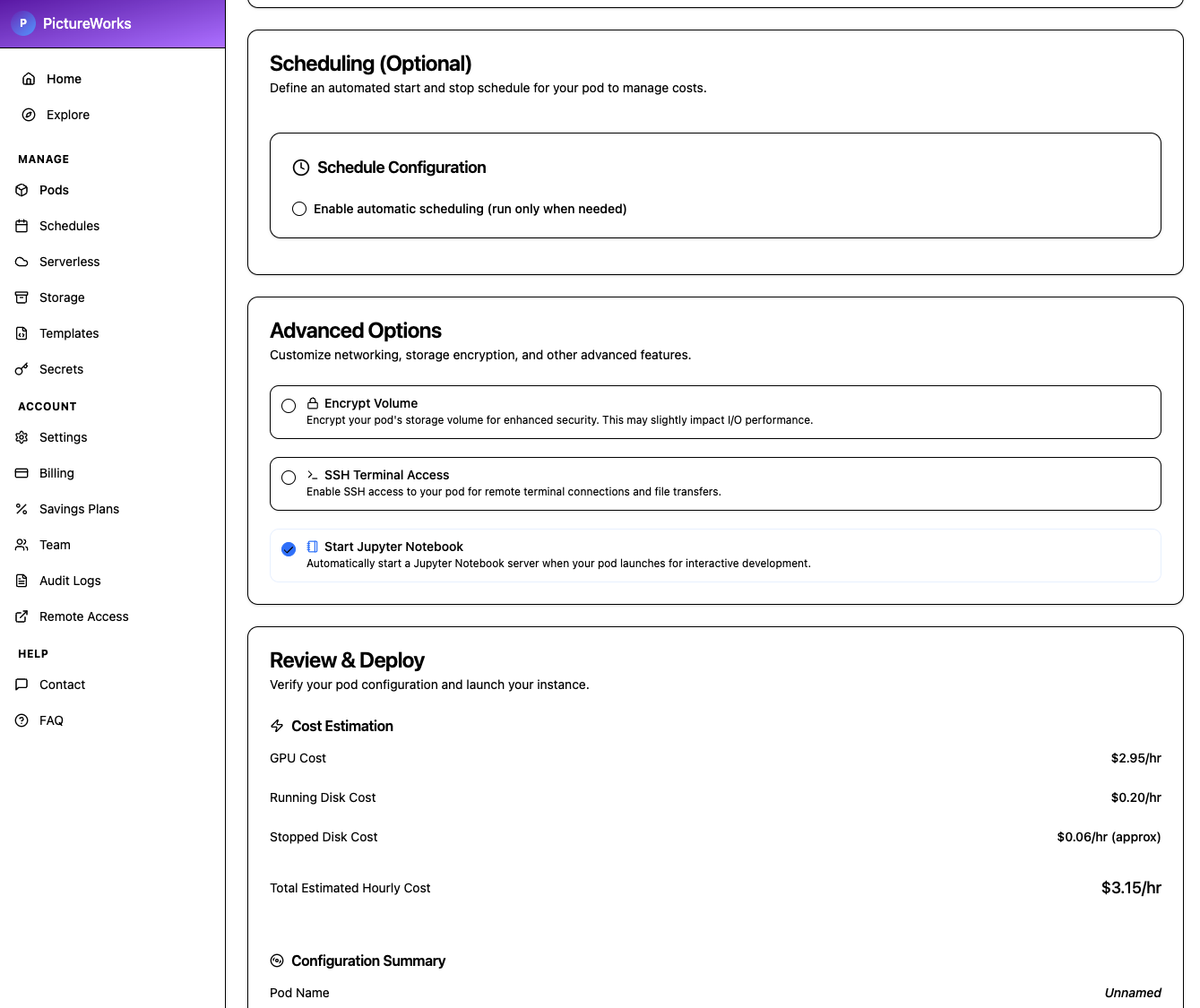Select the Secrets key icon
Screen dimensions: 1200x1008
click(x=22, y=369)
